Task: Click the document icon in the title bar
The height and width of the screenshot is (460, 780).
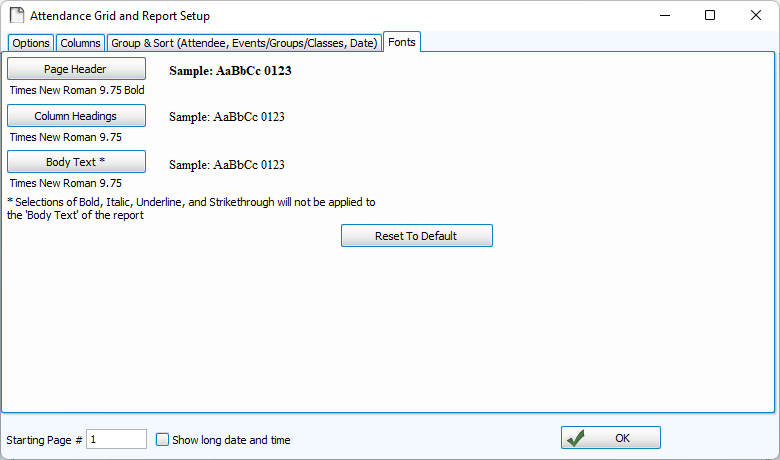Action: [16, 16]
